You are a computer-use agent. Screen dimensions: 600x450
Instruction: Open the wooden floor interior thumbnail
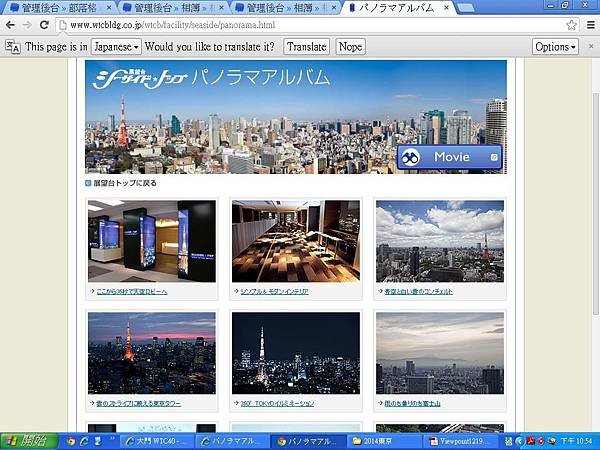296,241
